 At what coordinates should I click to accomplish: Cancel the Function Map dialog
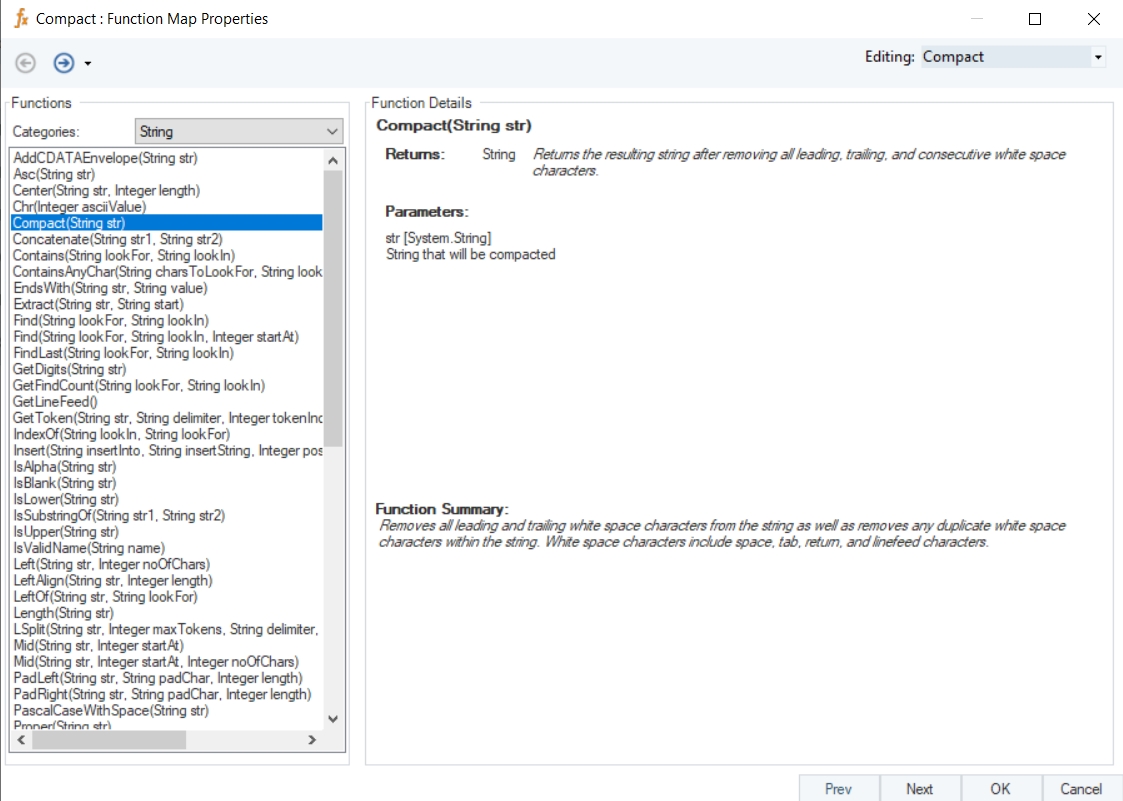pos(1081,788)
